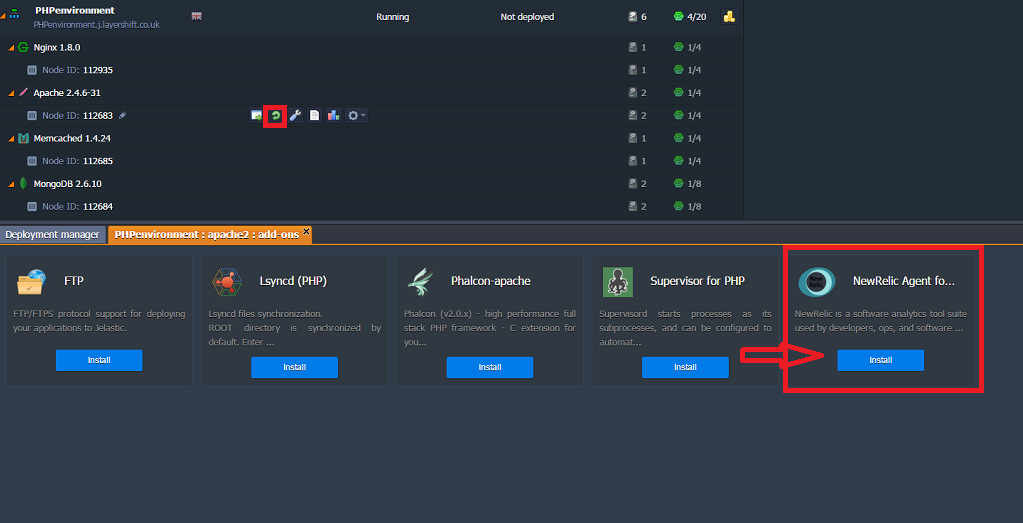Click disk usage icon in PHPenvironment row
The width and height of the screenshot is (1023, 523).
point(632,16)
